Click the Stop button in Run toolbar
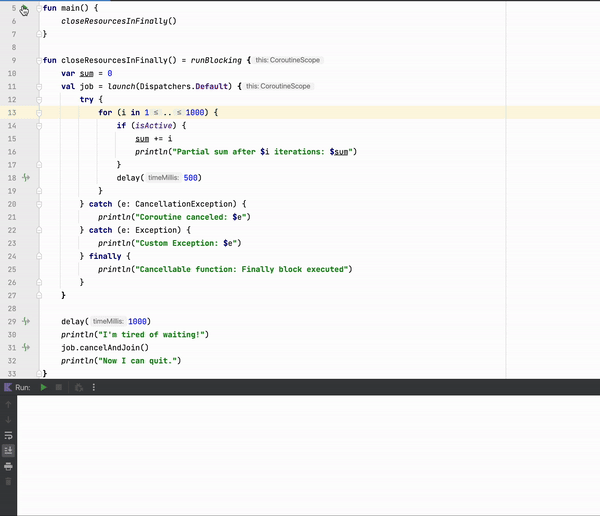 pos(59,387)
